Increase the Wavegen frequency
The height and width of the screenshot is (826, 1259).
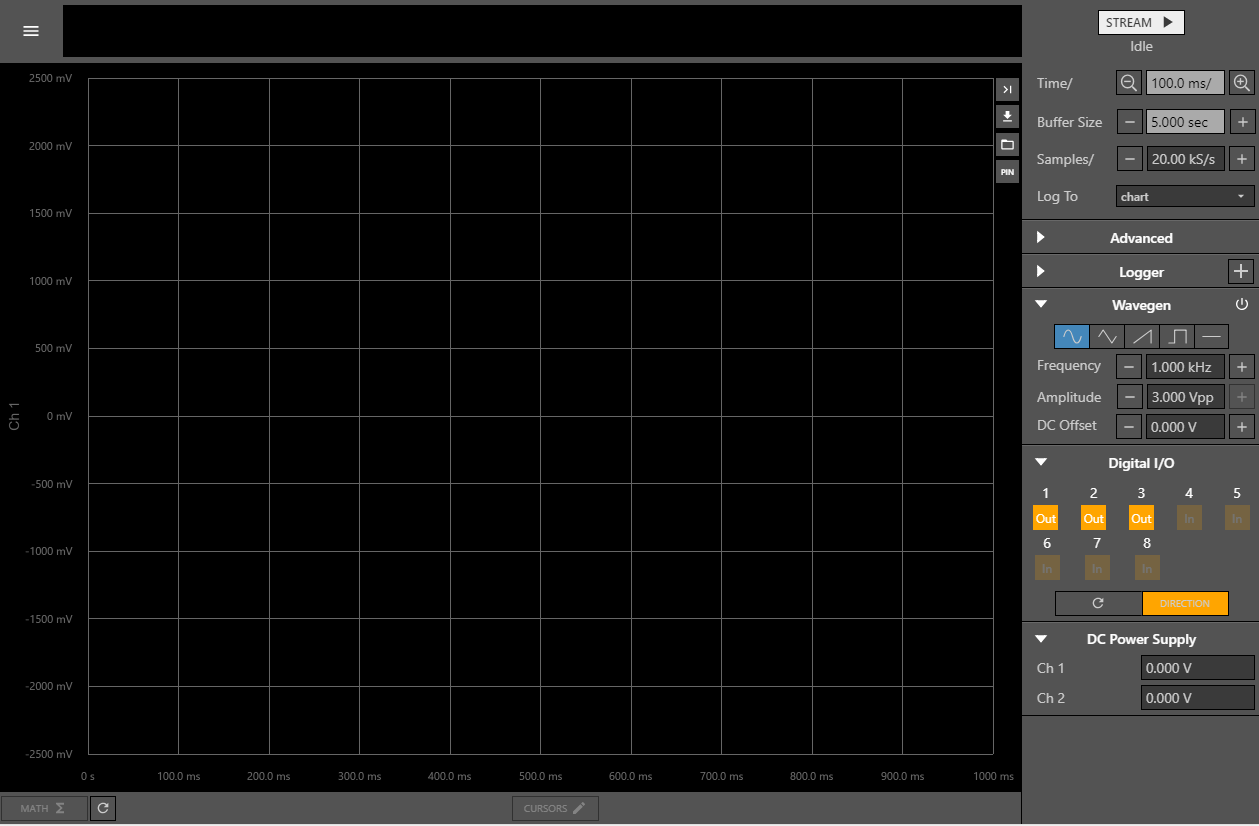[1242, 367]
